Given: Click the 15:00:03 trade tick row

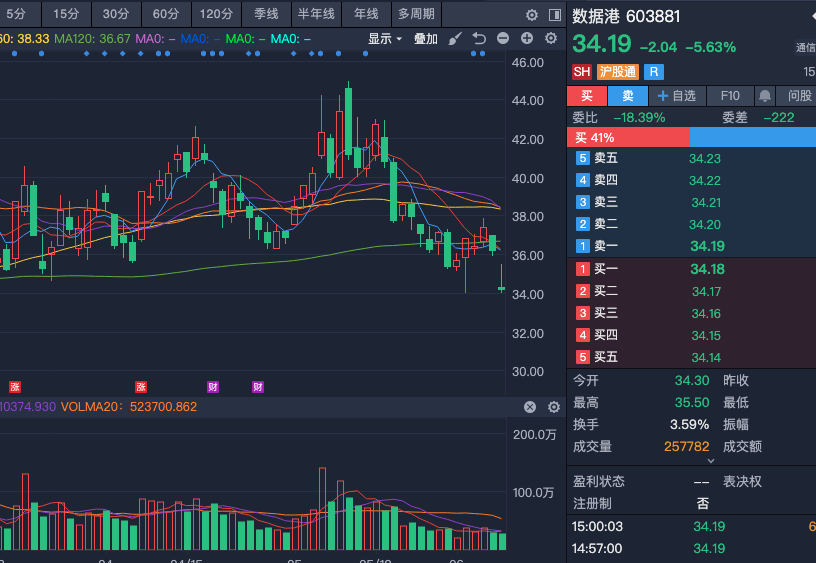Looking at the screenshot, I should tap(691, 527).
